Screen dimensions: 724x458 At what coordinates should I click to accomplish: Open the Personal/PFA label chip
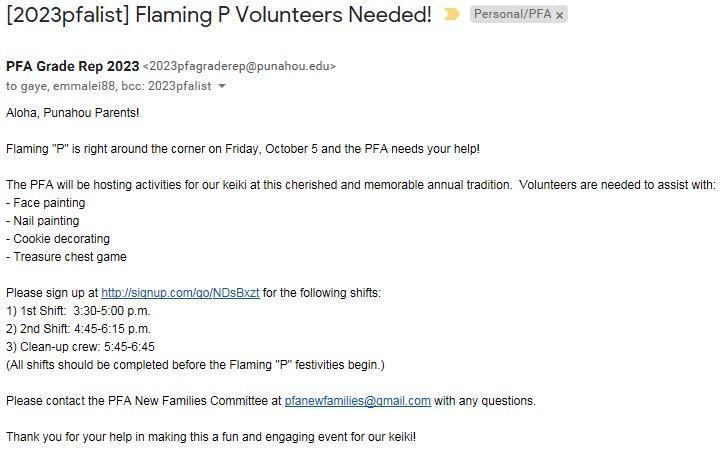[512, 15]
